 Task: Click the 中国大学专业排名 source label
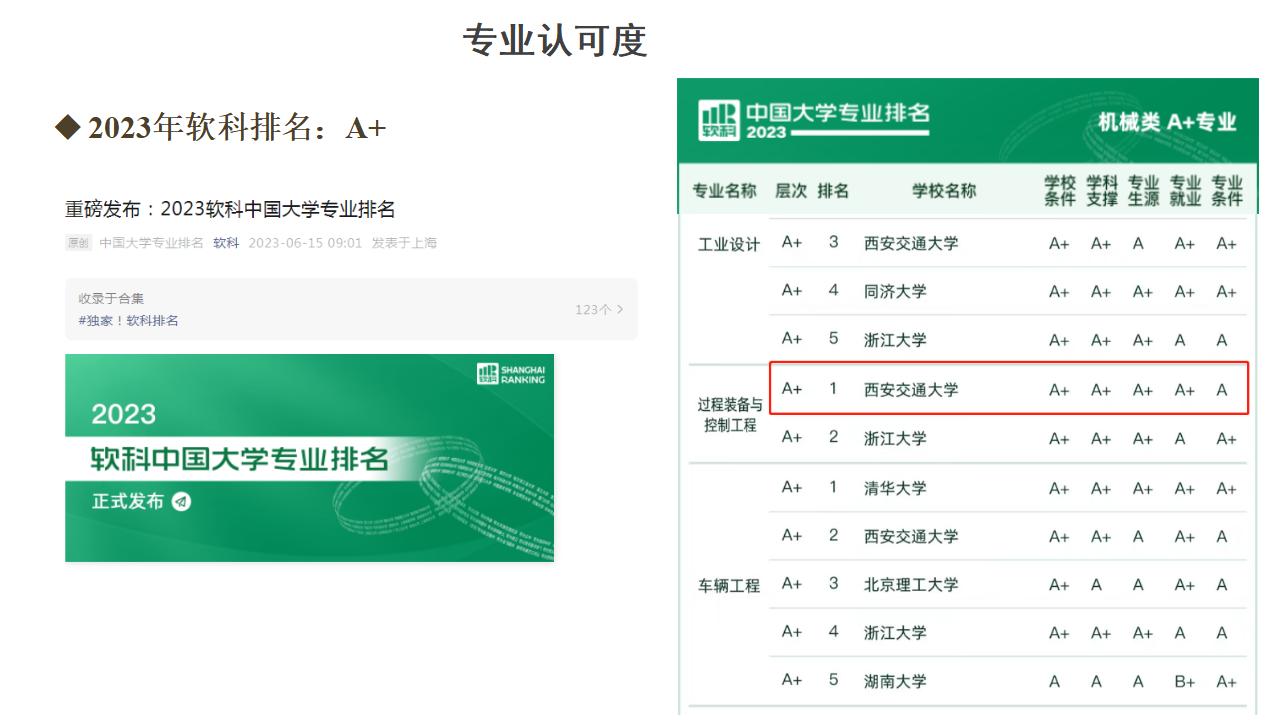pyautogui.click(x=151, y=243)
